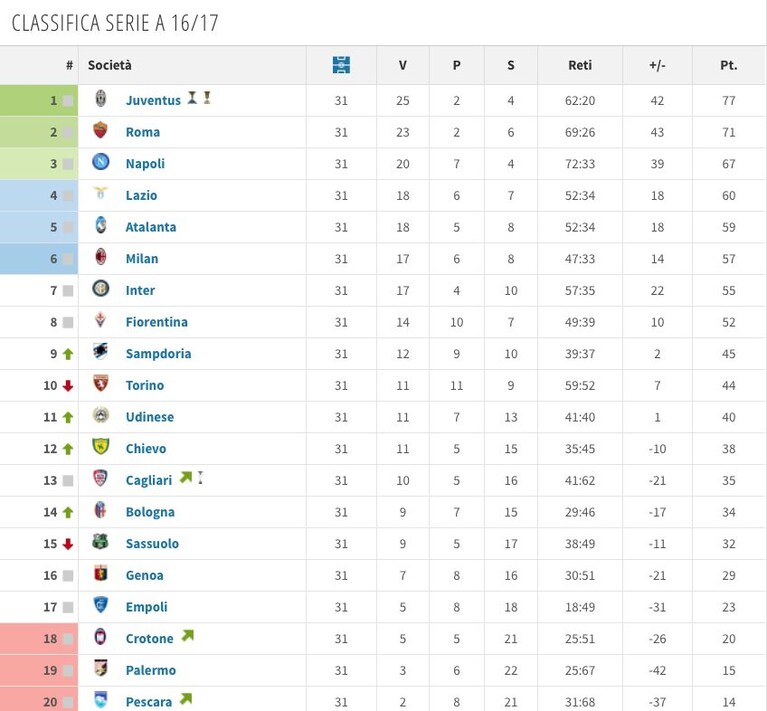The width and height of the screenshot is (767, 711).
Task: Click the Napoli club crest icon
Action: [x=101, y=162]
